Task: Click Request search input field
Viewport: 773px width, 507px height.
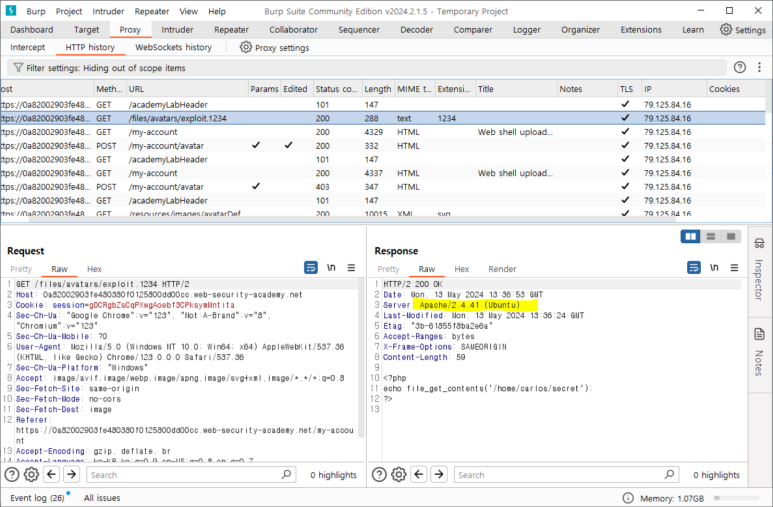Action: click(191, 474)
